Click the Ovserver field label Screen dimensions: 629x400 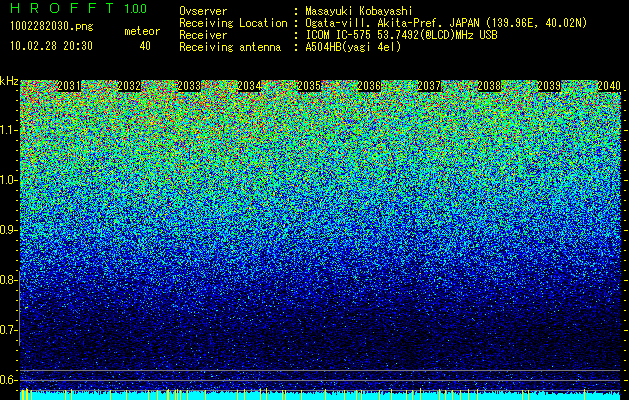click(203, 11)
